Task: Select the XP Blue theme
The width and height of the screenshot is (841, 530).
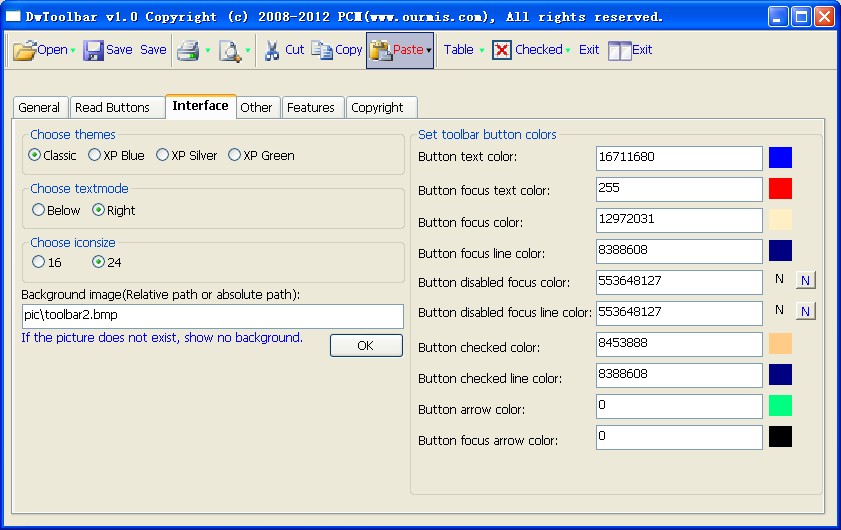Action: 94,155
